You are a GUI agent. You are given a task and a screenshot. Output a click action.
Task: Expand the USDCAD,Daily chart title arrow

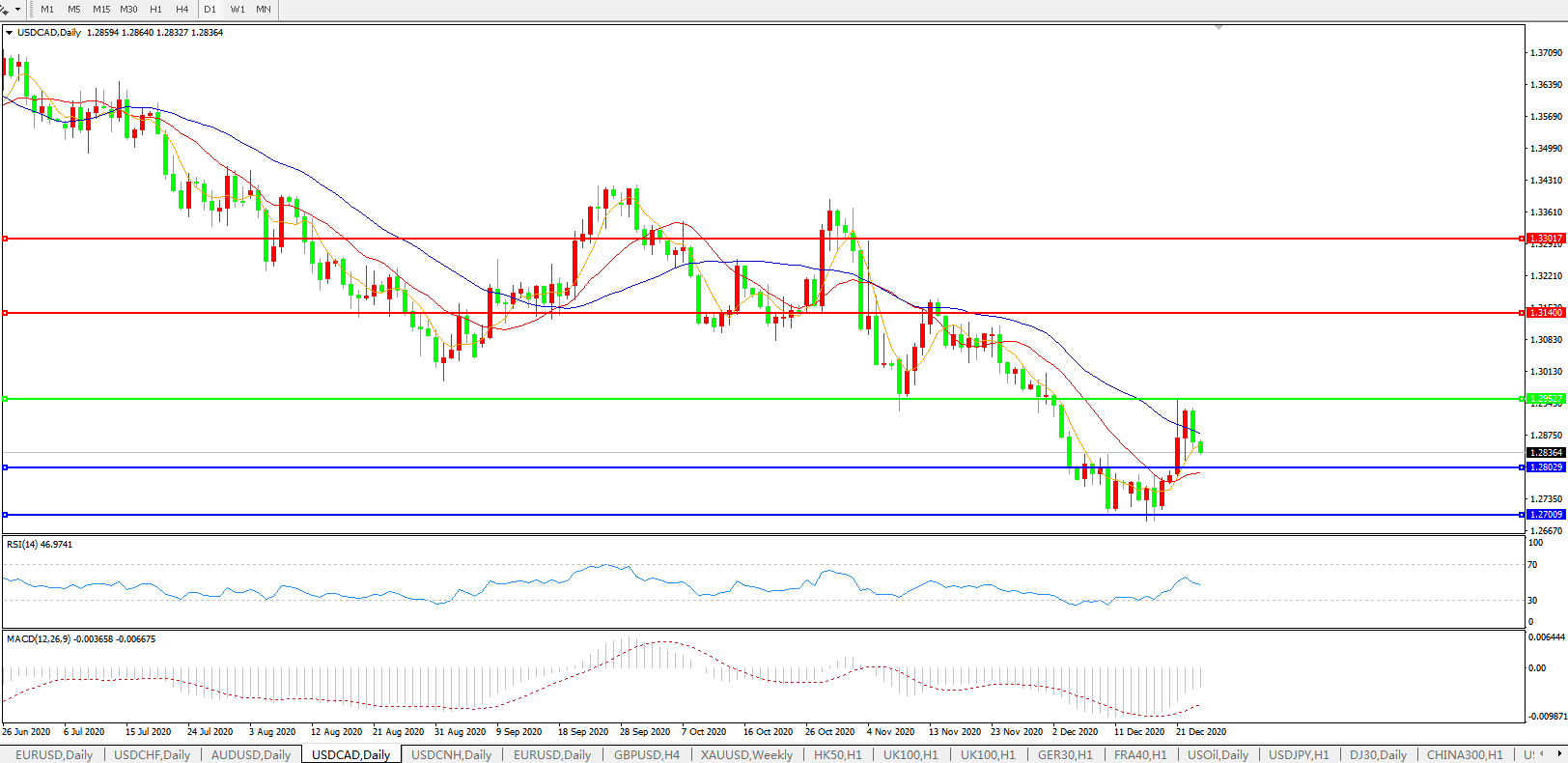[x=10, y=33]
